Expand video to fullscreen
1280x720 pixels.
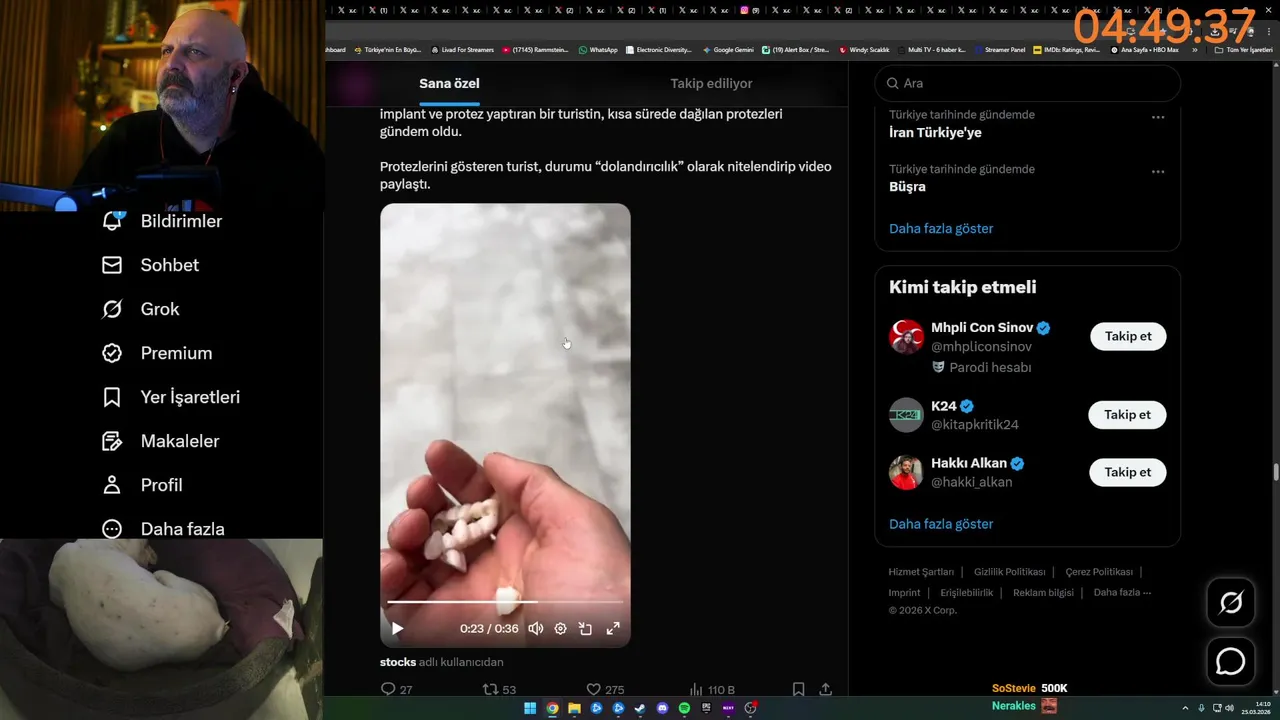click(x=613, y=629)
